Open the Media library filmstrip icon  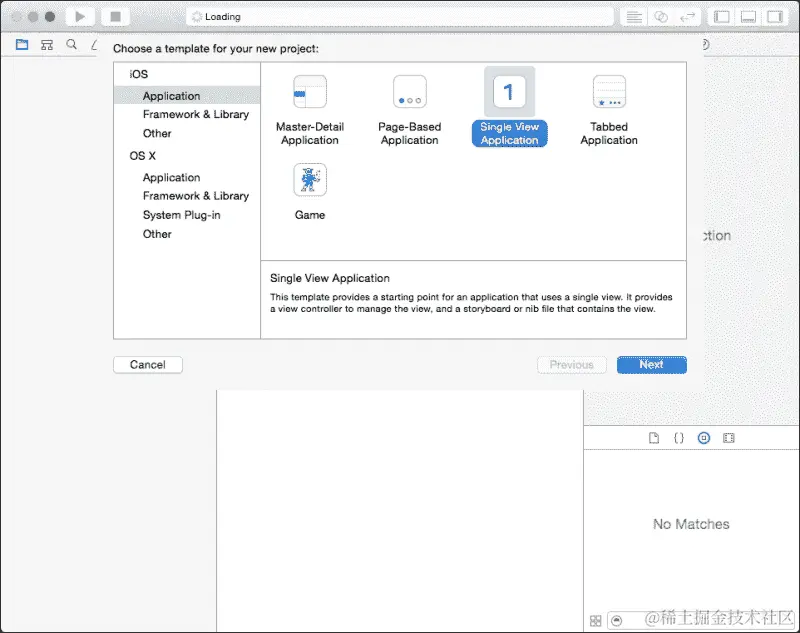pos(729,438)
